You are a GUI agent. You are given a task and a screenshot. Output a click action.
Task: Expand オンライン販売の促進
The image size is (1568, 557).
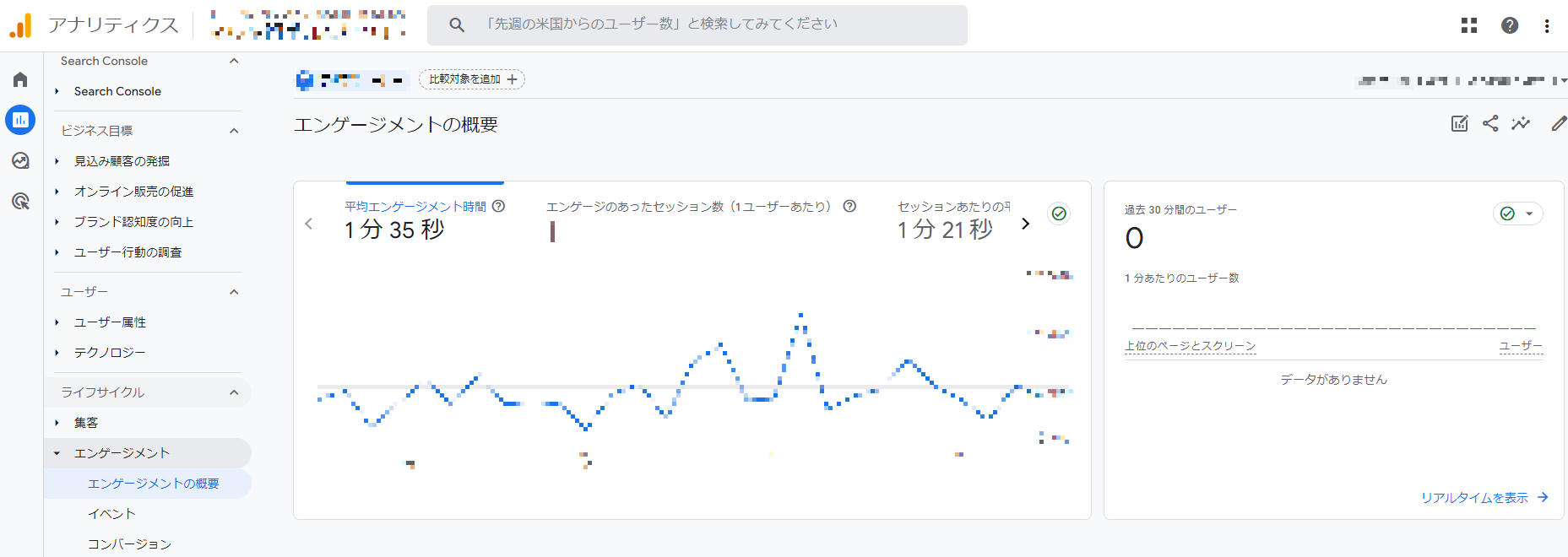(x=57, y=192)
